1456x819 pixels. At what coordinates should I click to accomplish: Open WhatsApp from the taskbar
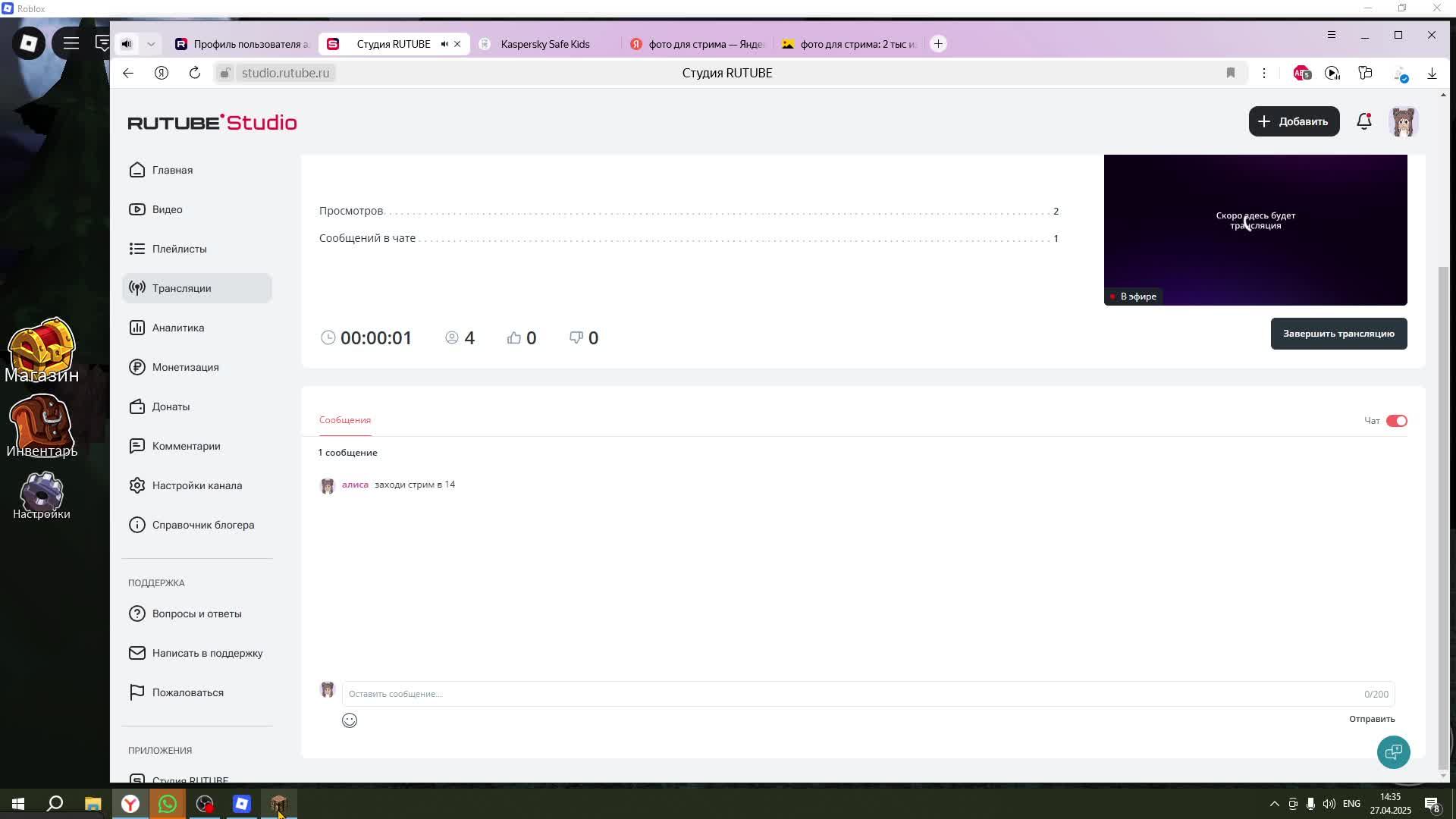coord(168,804)
